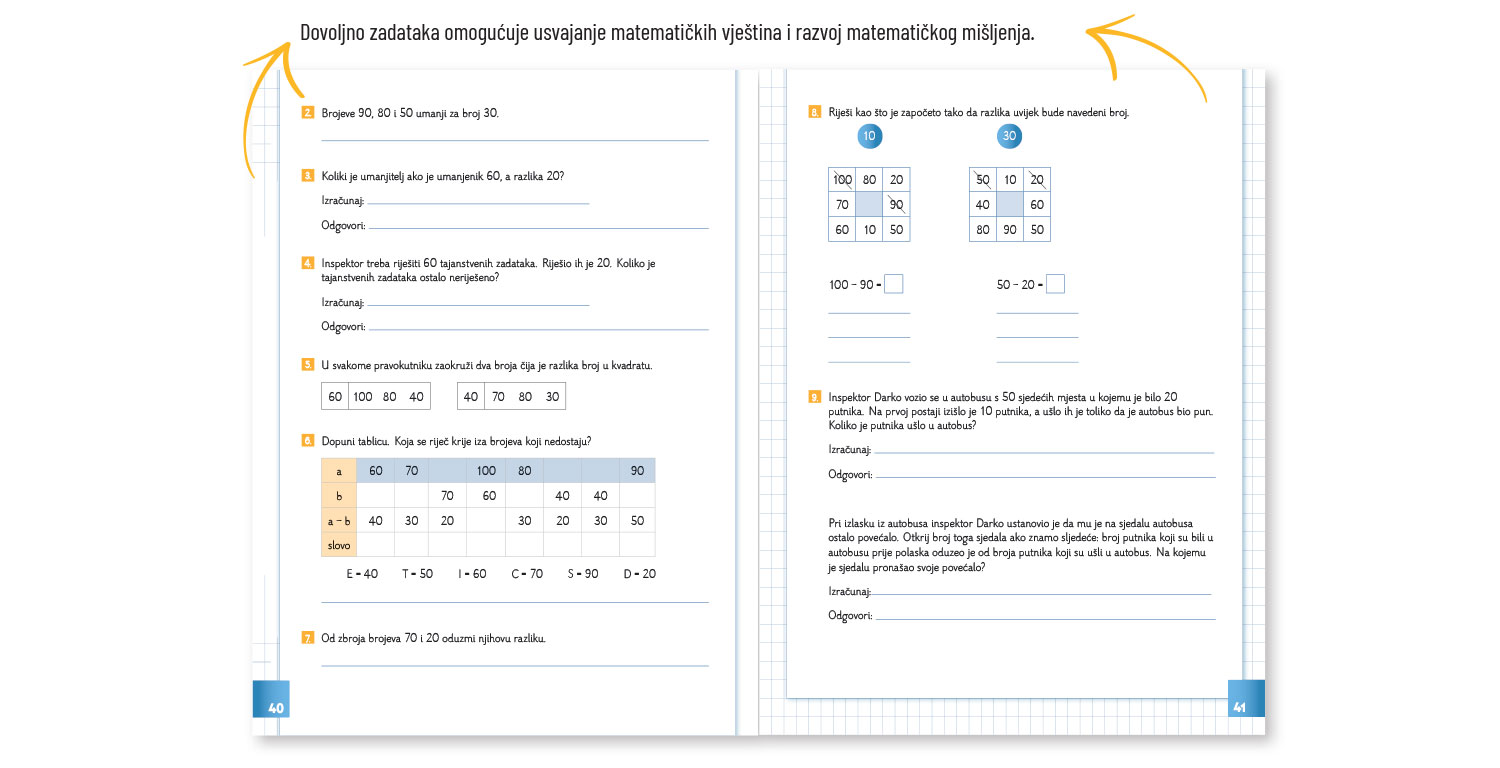
Task: Click the legend entry "D = 20"
Action: point(640,574)
